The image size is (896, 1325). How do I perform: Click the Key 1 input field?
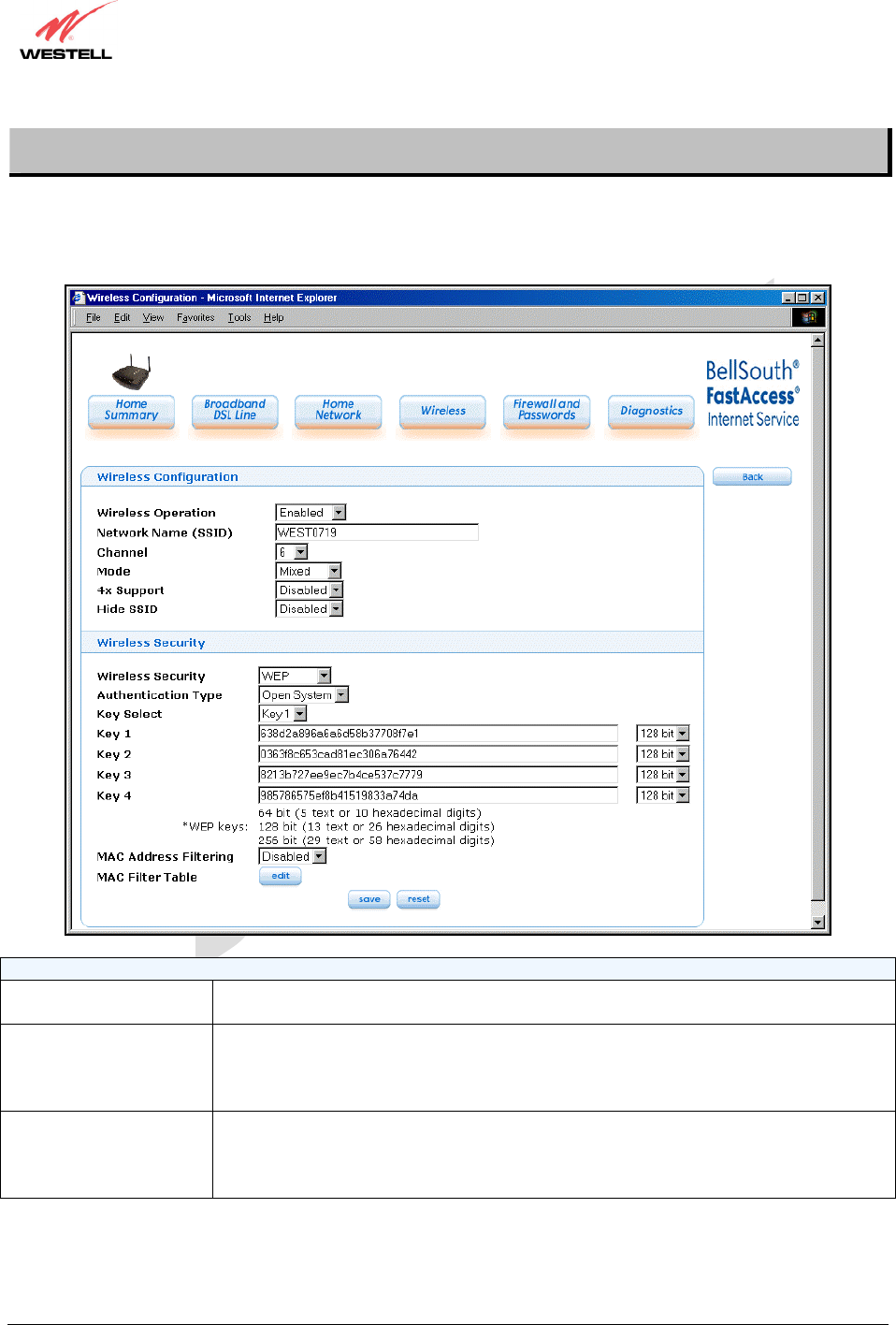pos(438,734)
